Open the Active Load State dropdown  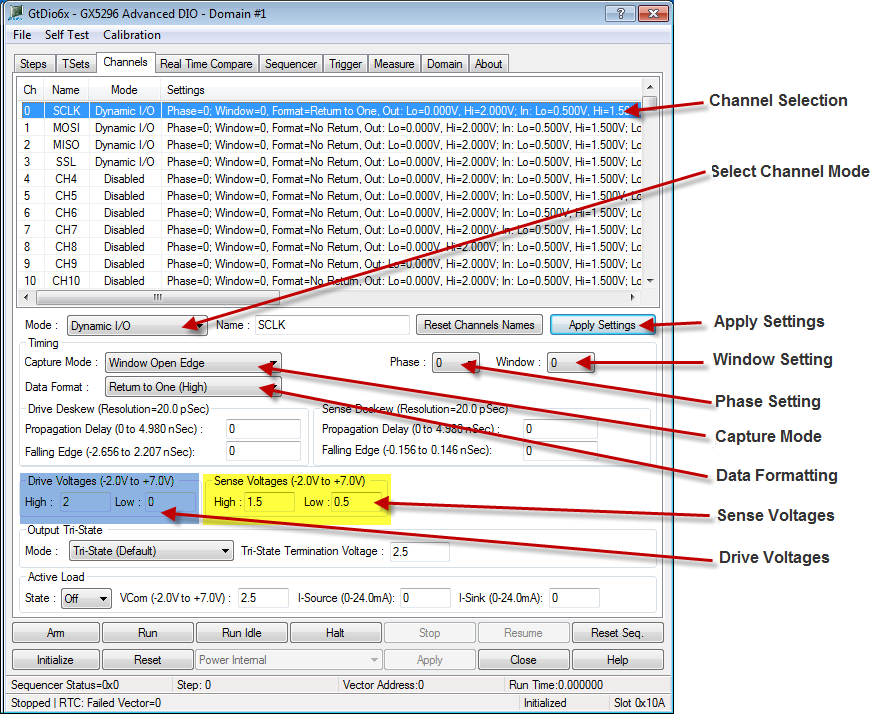coord(86,598)
